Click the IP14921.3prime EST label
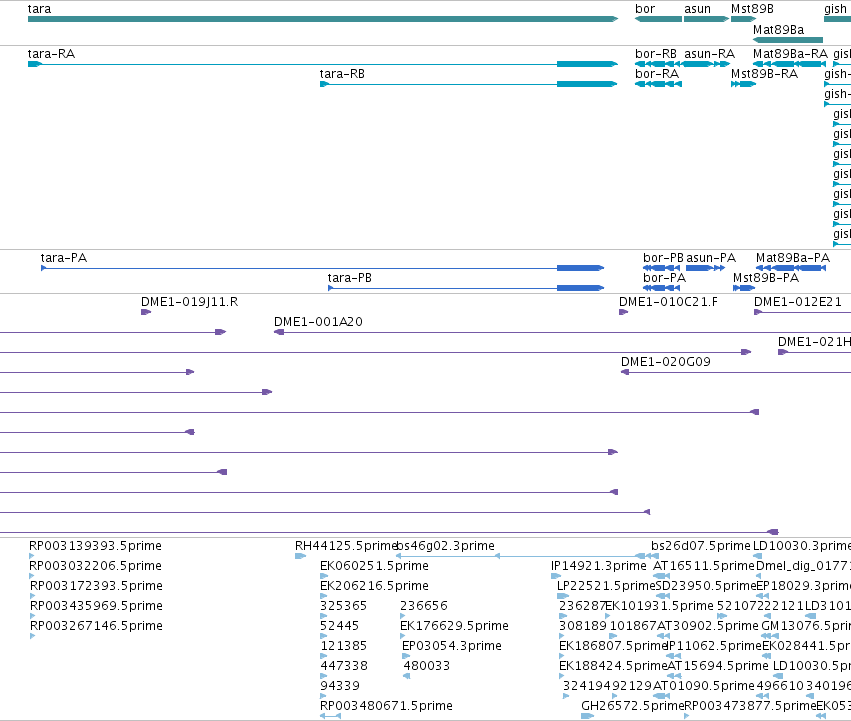851x721 pixels. (x=599, y=566)
